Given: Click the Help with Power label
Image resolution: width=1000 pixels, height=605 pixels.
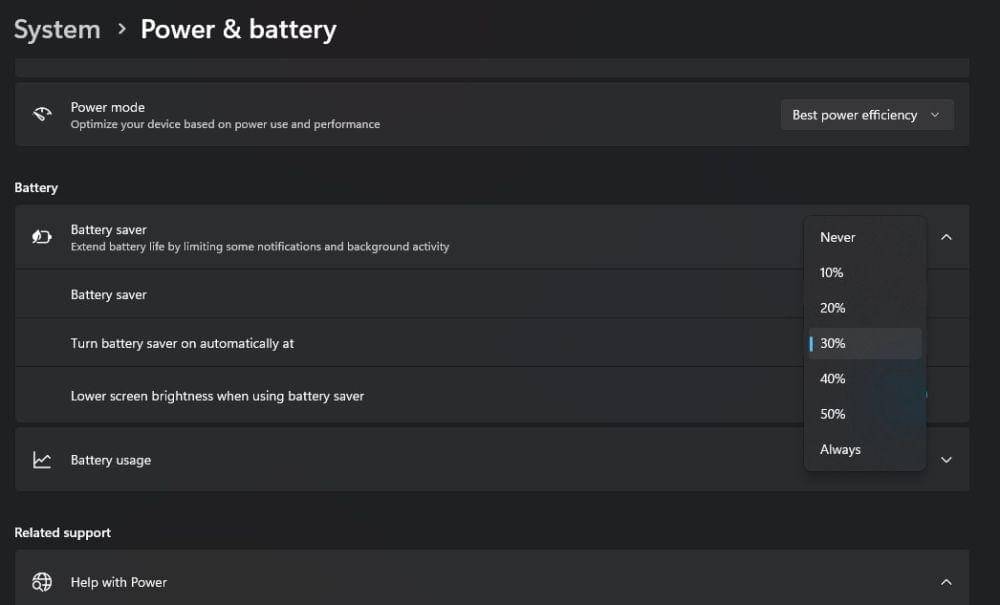Looking at the screenshot, I should pos(119,582).
